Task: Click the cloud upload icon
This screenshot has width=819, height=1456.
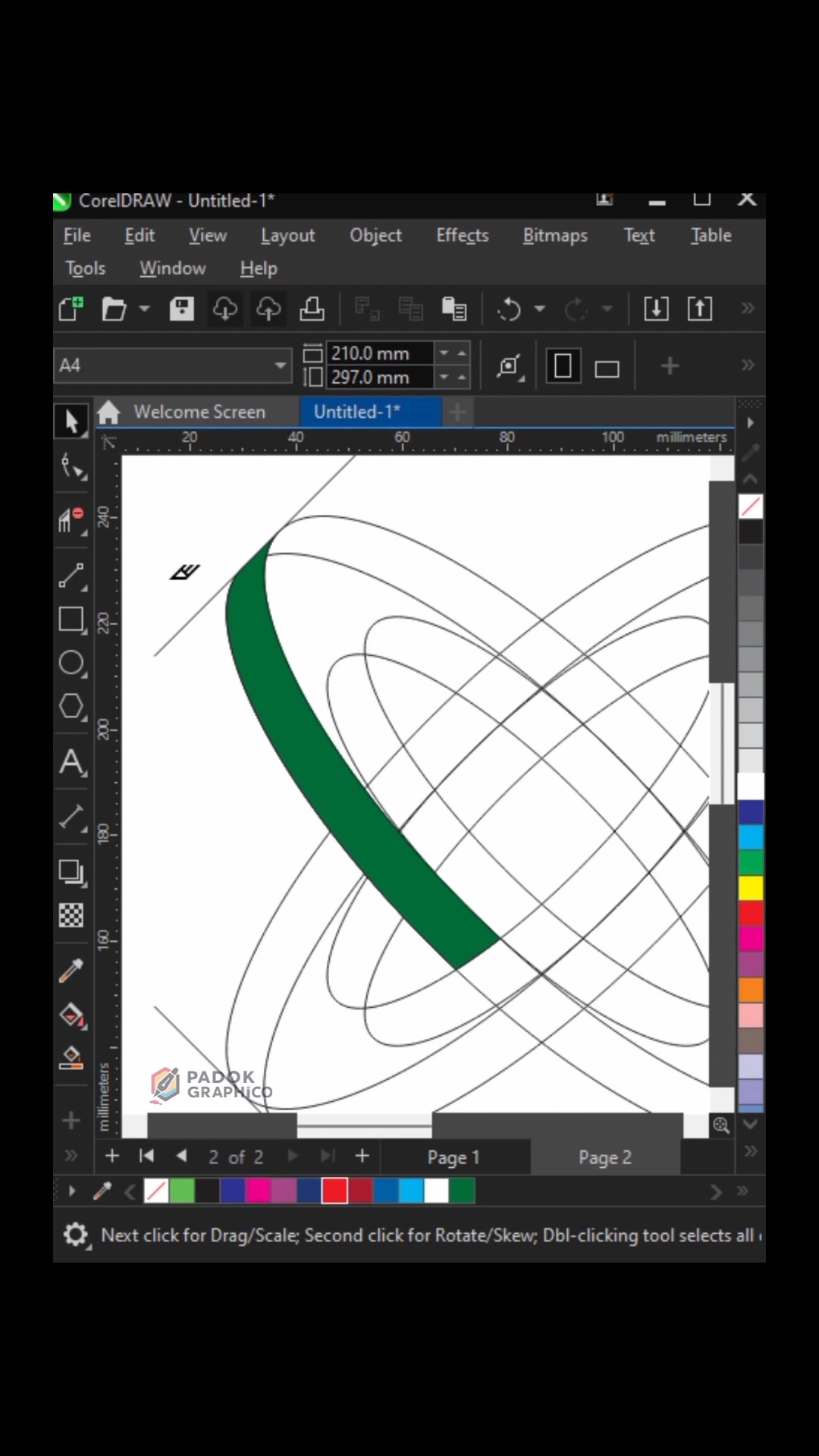Action: click(x=268, y=309)
